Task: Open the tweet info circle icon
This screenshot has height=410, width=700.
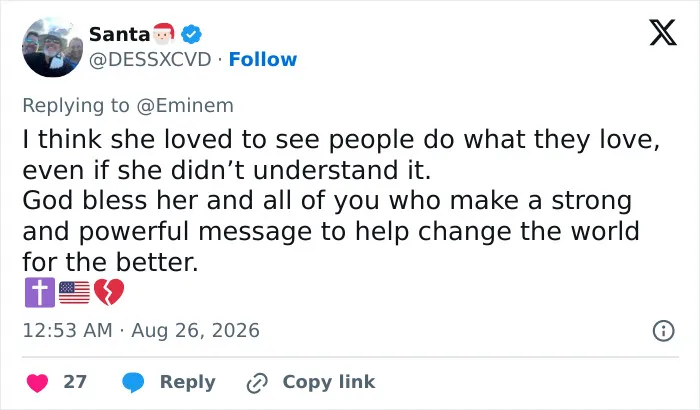Action: [663, 331]
